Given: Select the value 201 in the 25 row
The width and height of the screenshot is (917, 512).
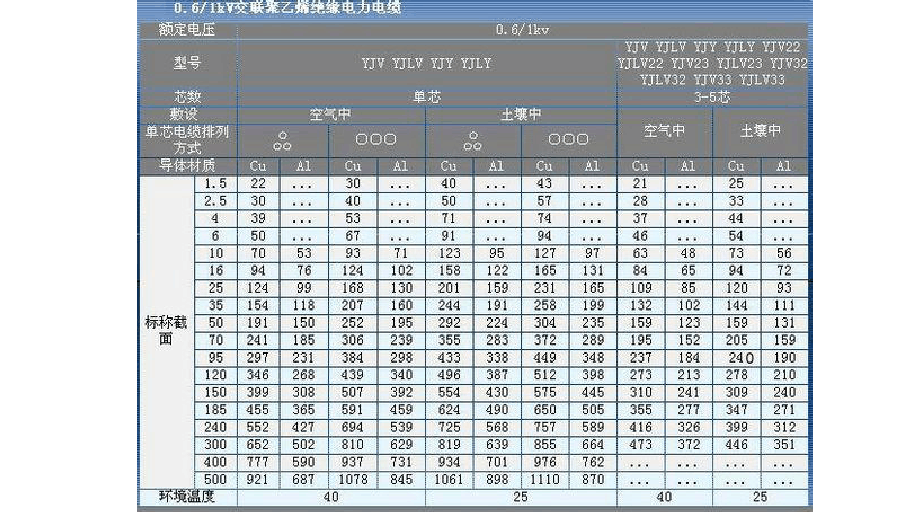Looking at the screenshot, I should (x=449, y=288).
